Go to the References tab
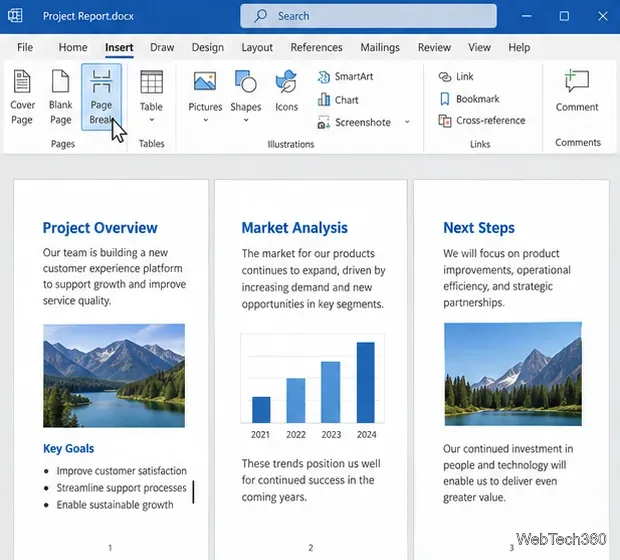This screenshot has height=560, width=620. 316,47
